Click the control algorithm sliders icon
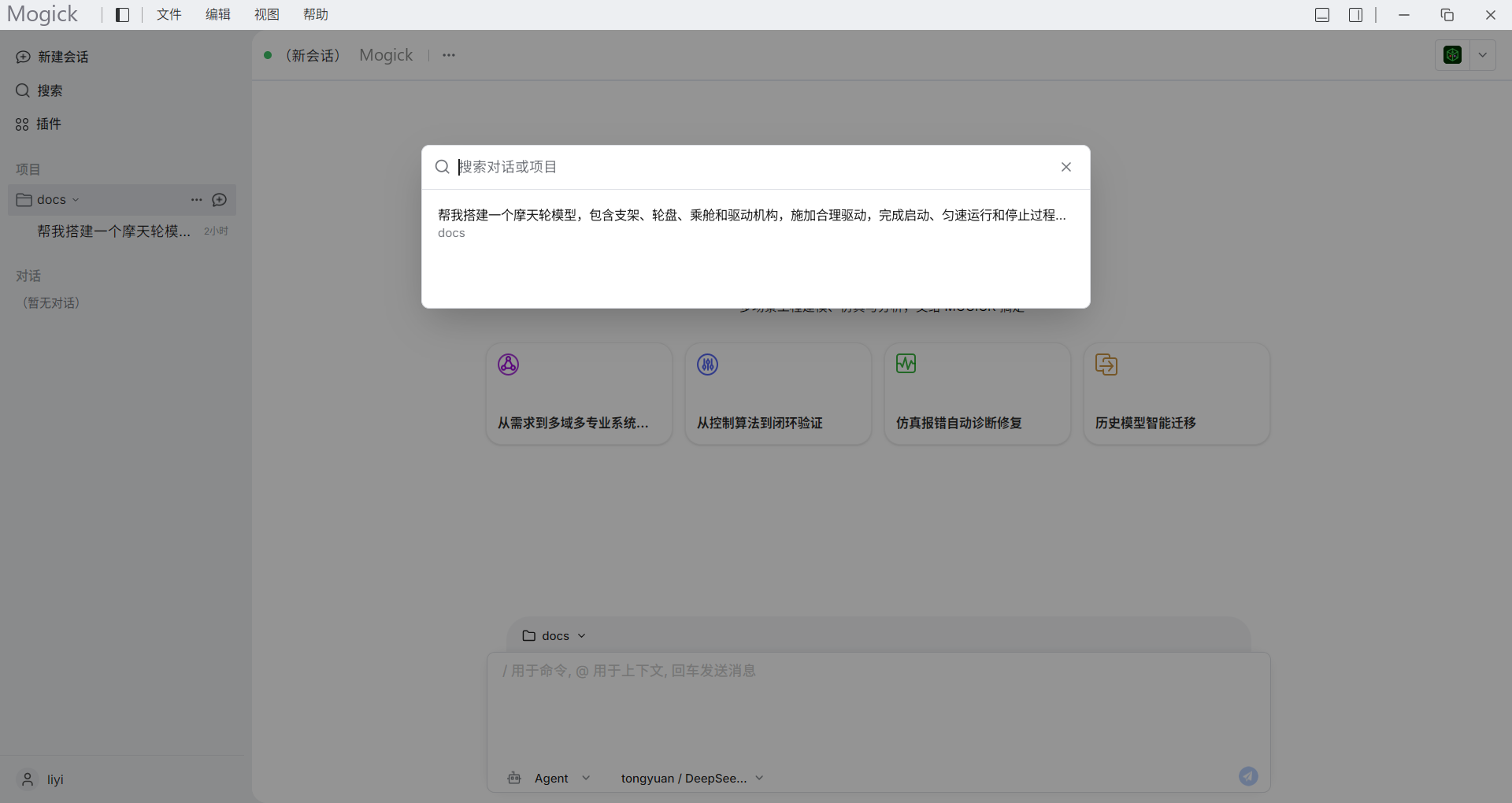 (x=707, y=364)
